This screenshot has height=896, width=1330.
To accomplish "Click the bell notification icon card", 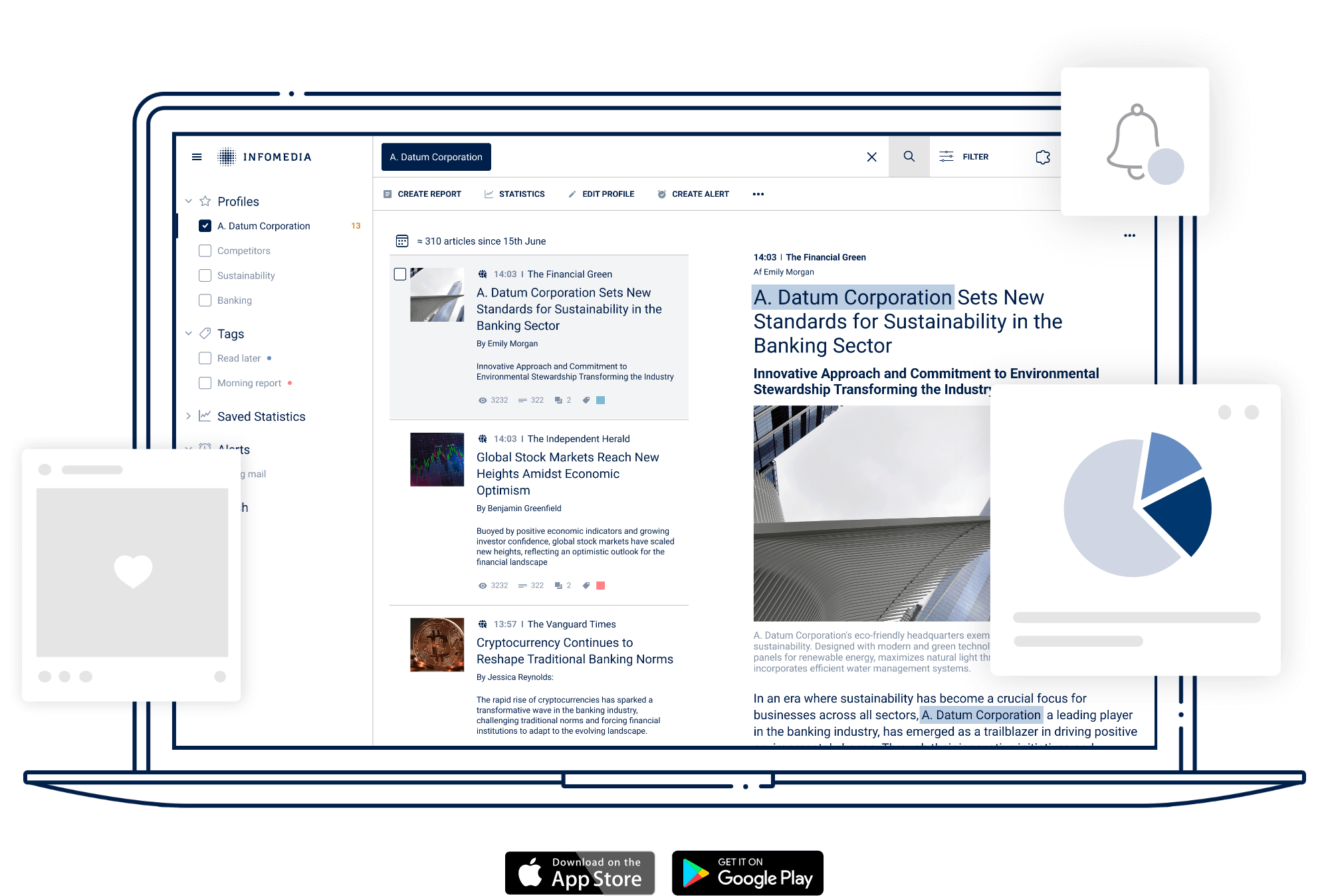I will coord(1135,142).
